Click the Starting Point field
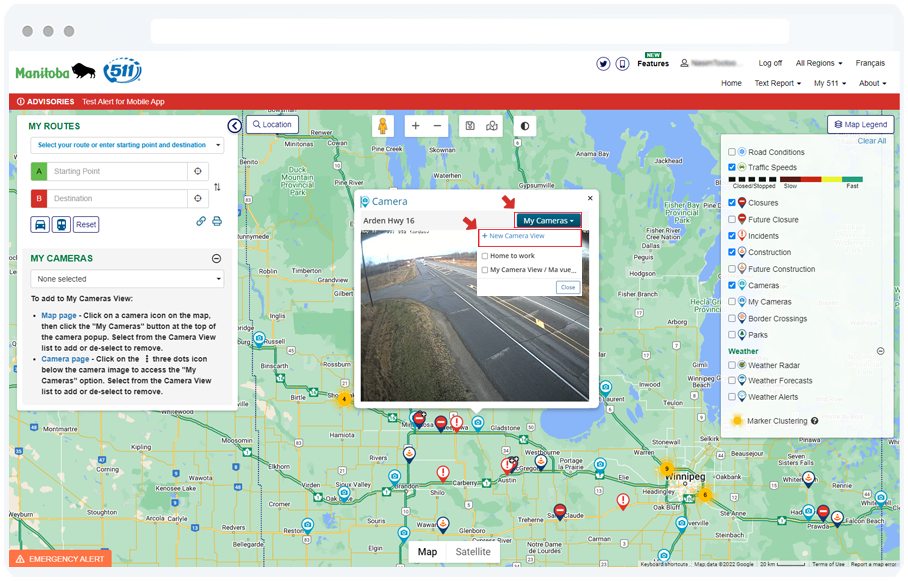908x581 pixels. [x=117, y=171]
